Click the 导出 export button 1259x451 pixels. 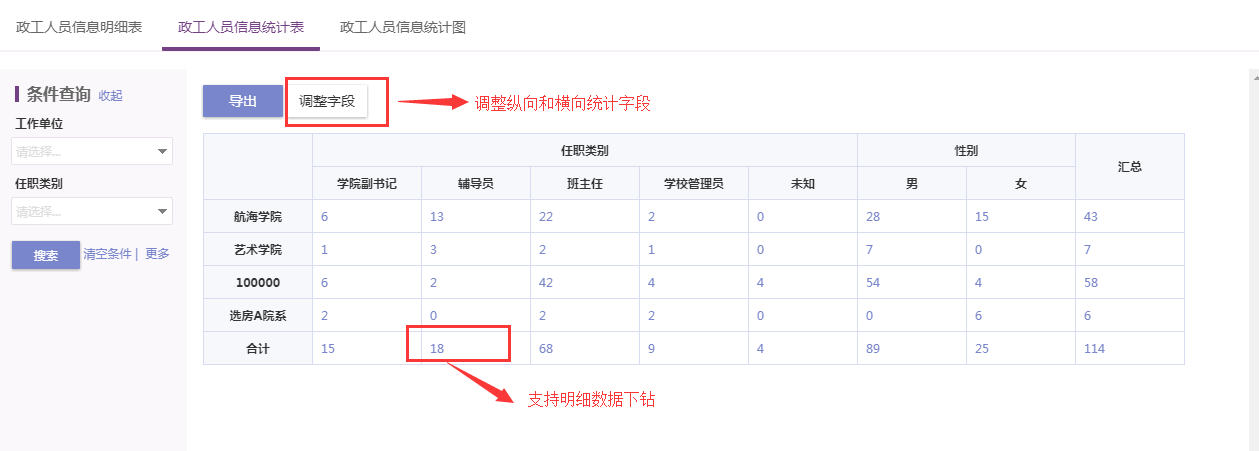[243, 101]
